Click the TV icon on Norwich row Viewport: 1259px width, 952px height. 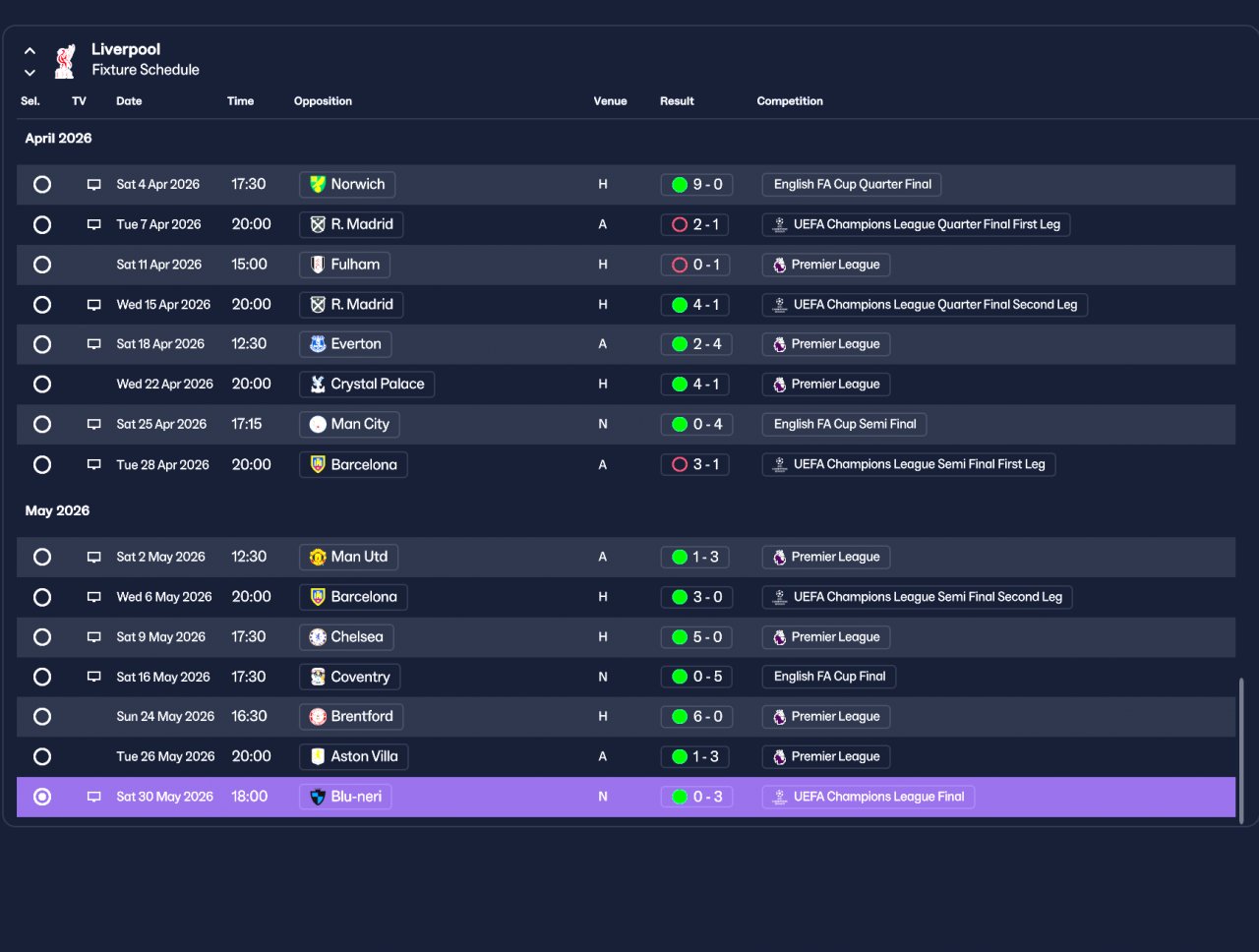point(94,185)
